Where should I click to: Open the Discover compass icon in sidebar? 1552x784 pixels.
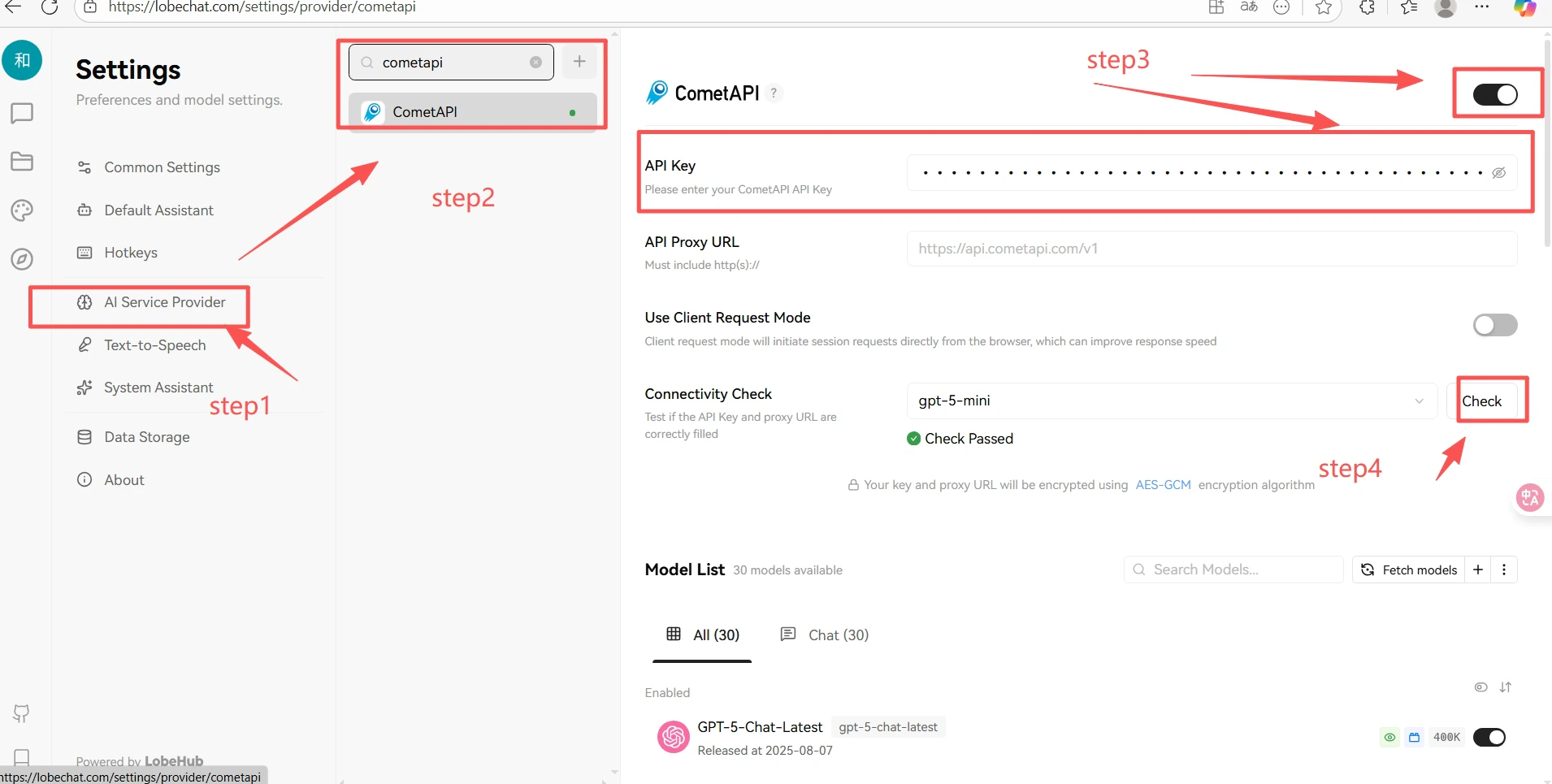[x=21, y=258]
